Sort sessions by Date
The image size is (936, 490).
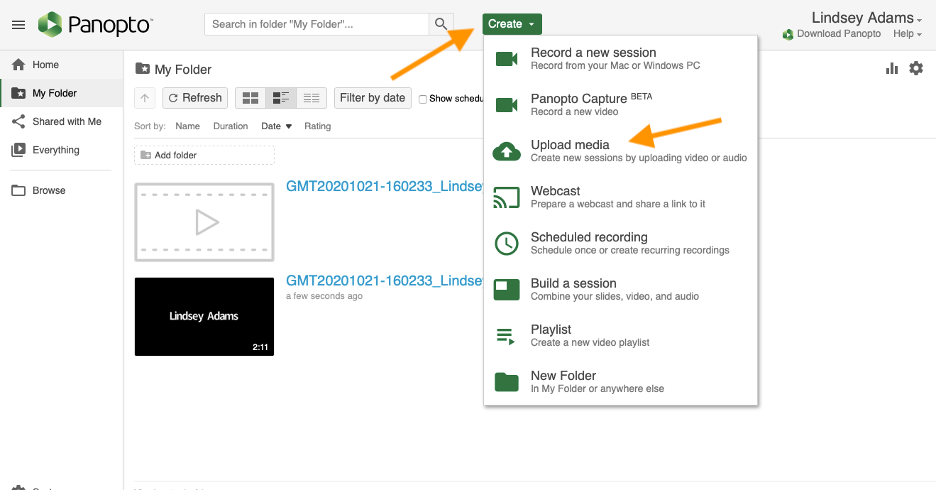pyautogui.click(x=276, y=126)
